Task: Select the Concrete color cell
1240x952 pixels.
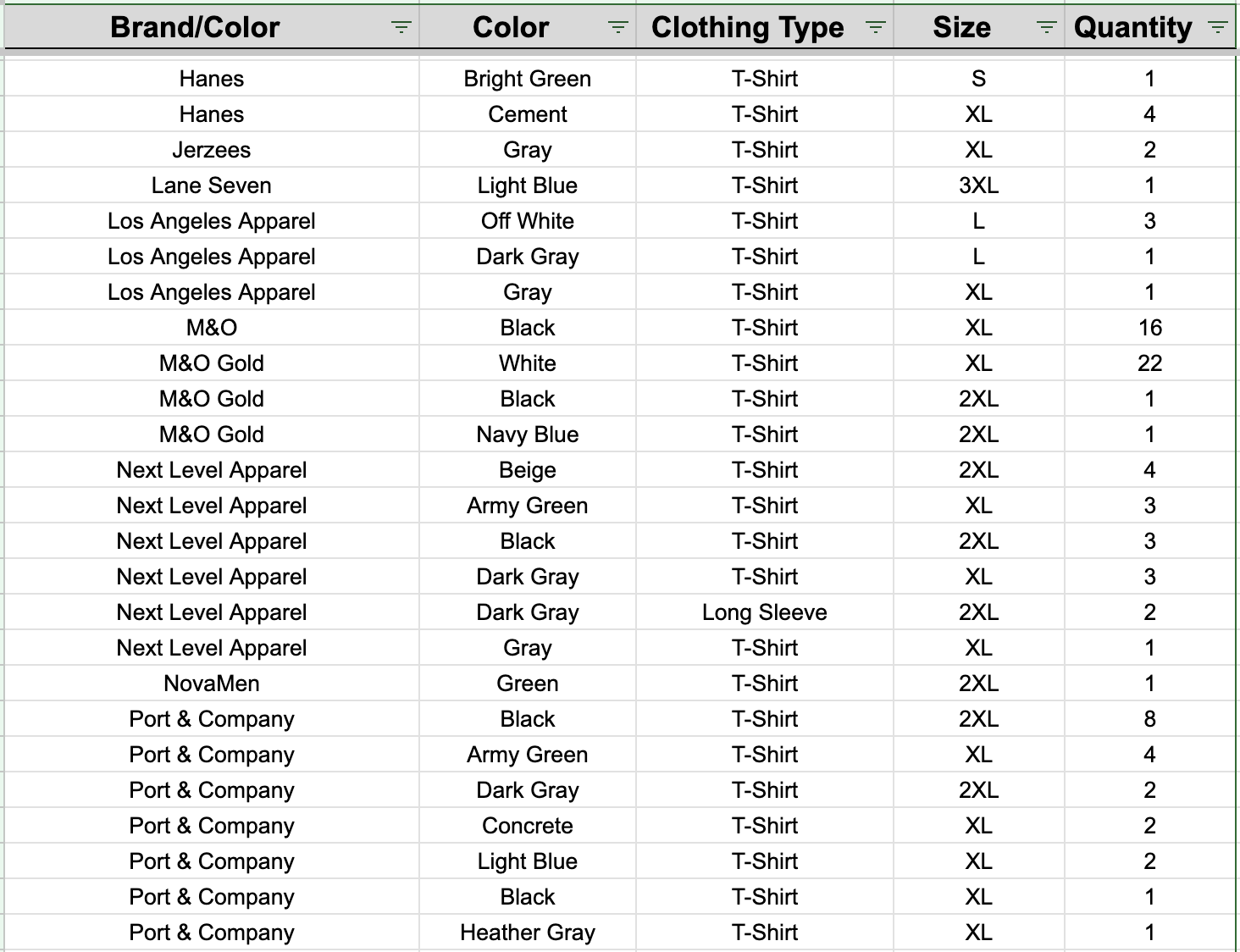Action: pyautogui.click(x=528, y=826)
